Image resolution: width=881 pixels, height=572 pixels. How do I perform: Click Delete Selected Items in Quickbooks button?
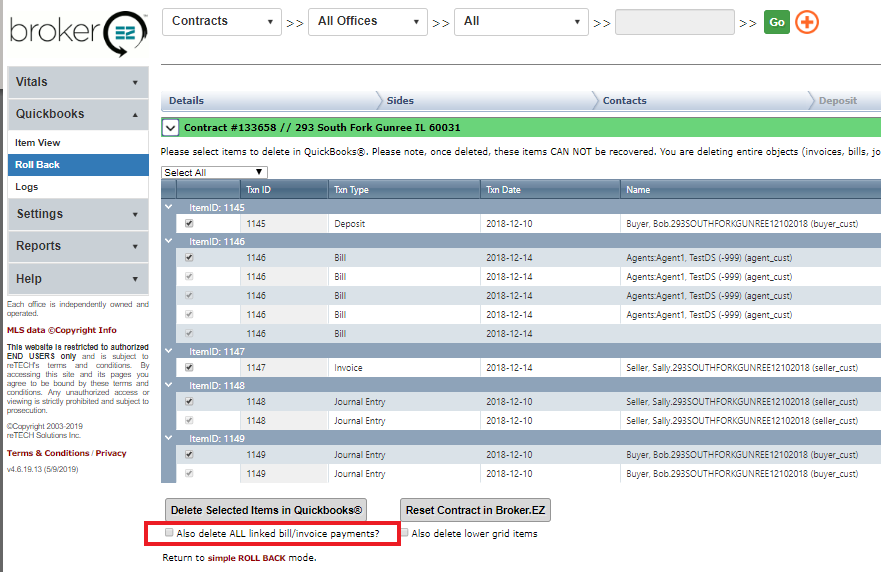pos(265,510)
